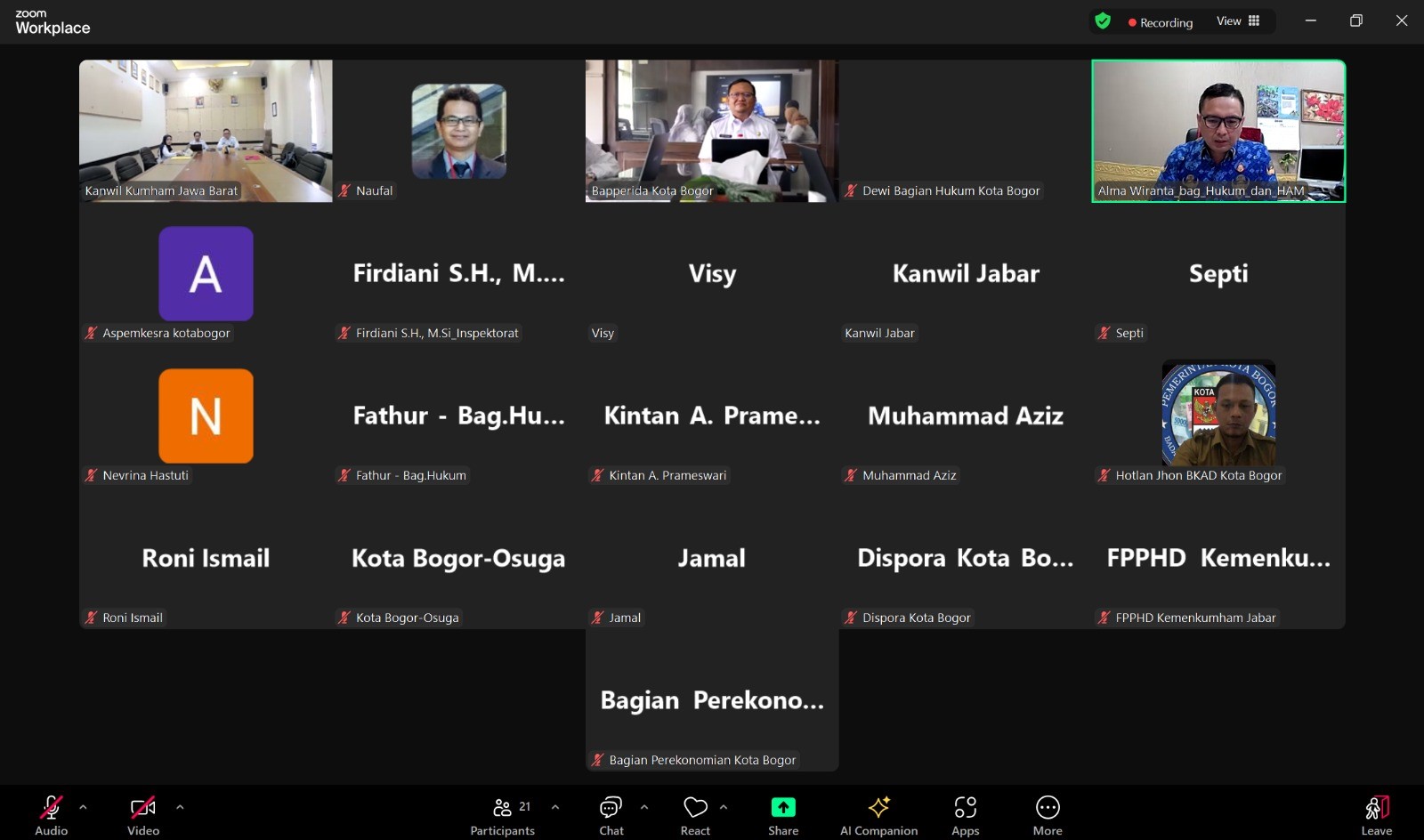Expand the video settings arrow
Screen dimensions: 1424x840
click(x=180, y=807)
